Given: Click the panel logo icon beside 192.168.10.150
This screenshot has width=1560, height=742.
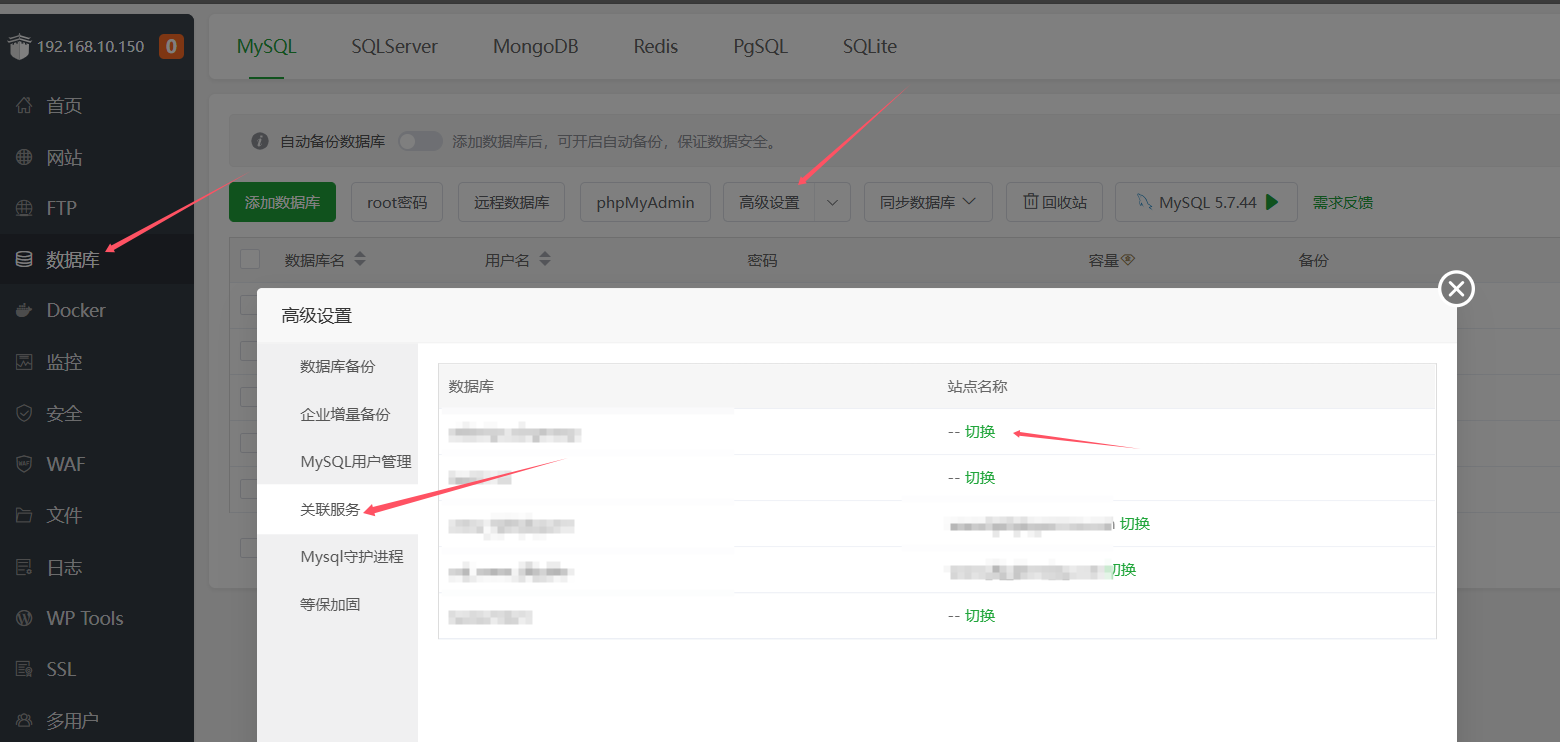Looking at the screenshot, I should pos(20,47).
